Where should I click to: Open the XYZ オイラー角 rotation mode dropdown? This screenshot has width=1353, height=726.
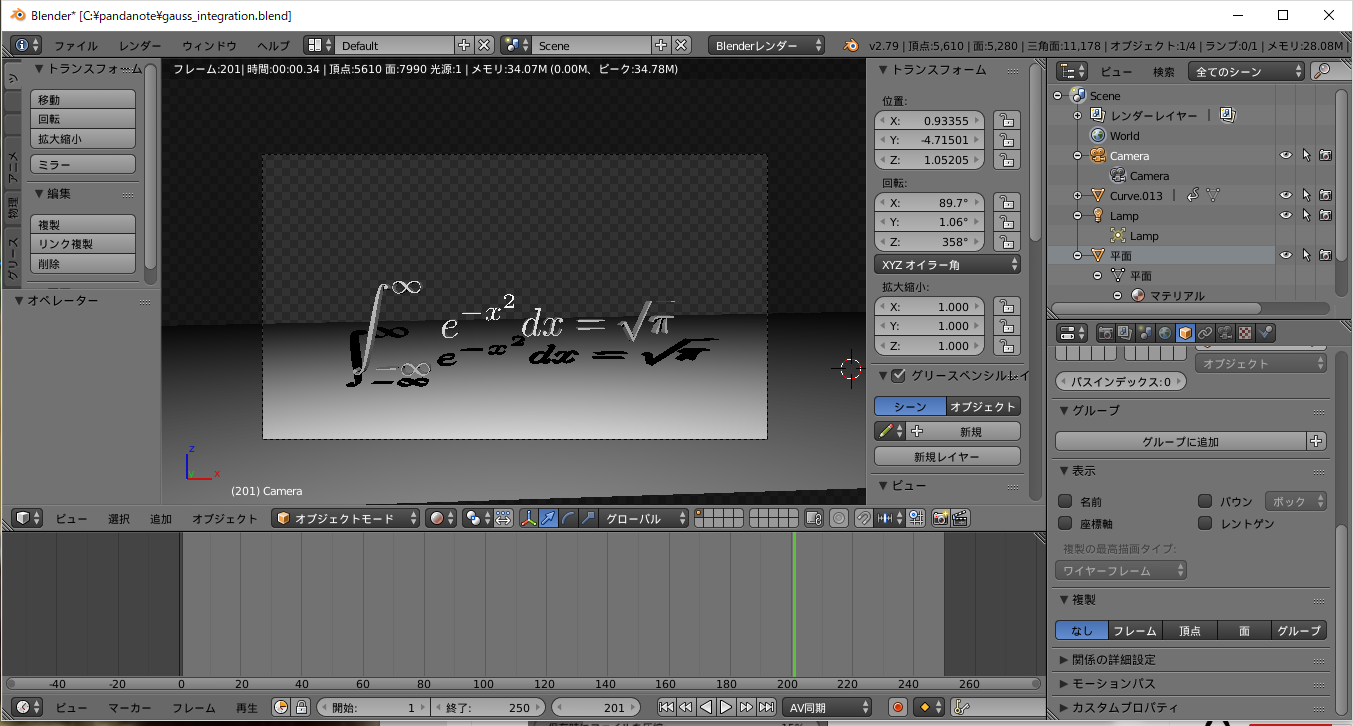coord(947,265)
